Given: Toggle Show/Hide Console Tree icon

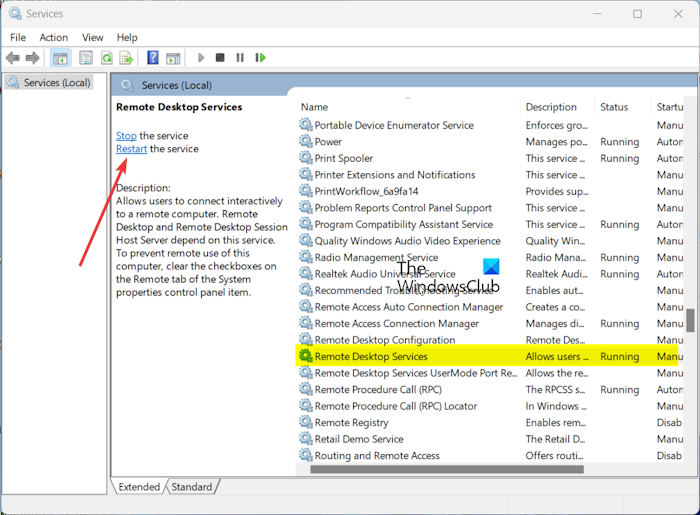Looking at the screenshot, I should (60, 58).
